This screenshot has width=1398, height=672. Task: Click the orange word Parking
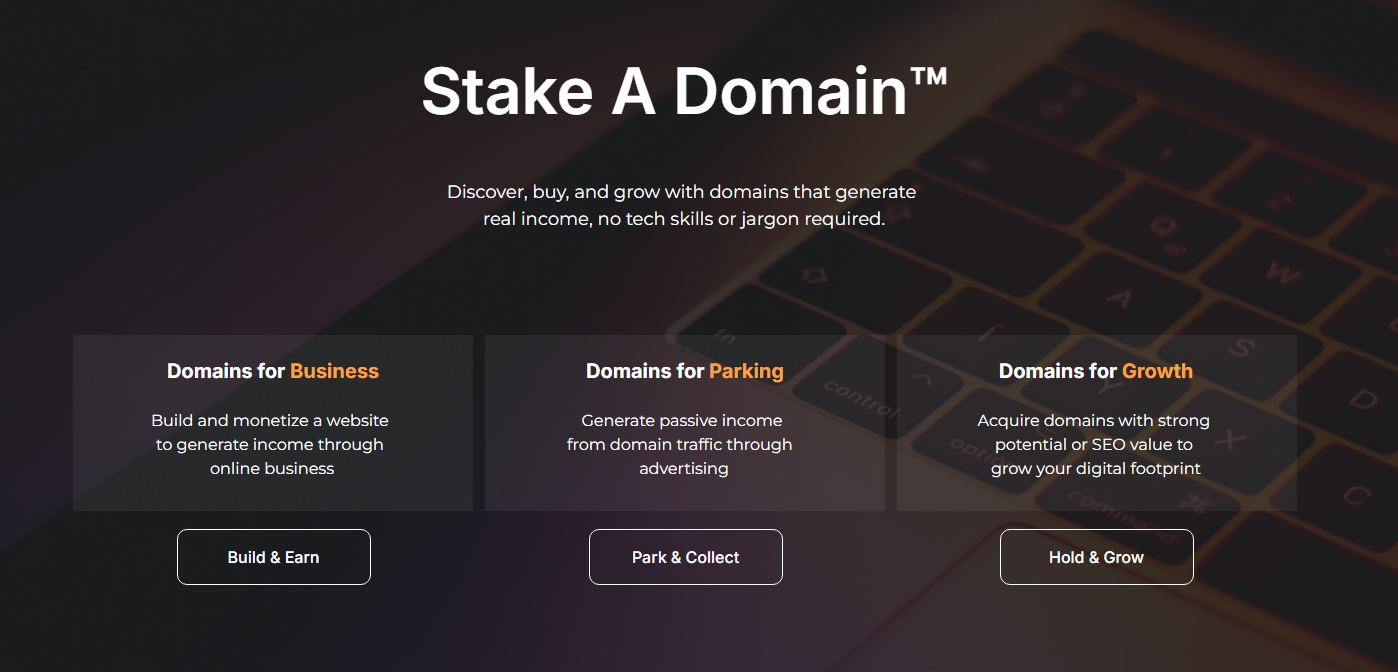tap(746, 371)
